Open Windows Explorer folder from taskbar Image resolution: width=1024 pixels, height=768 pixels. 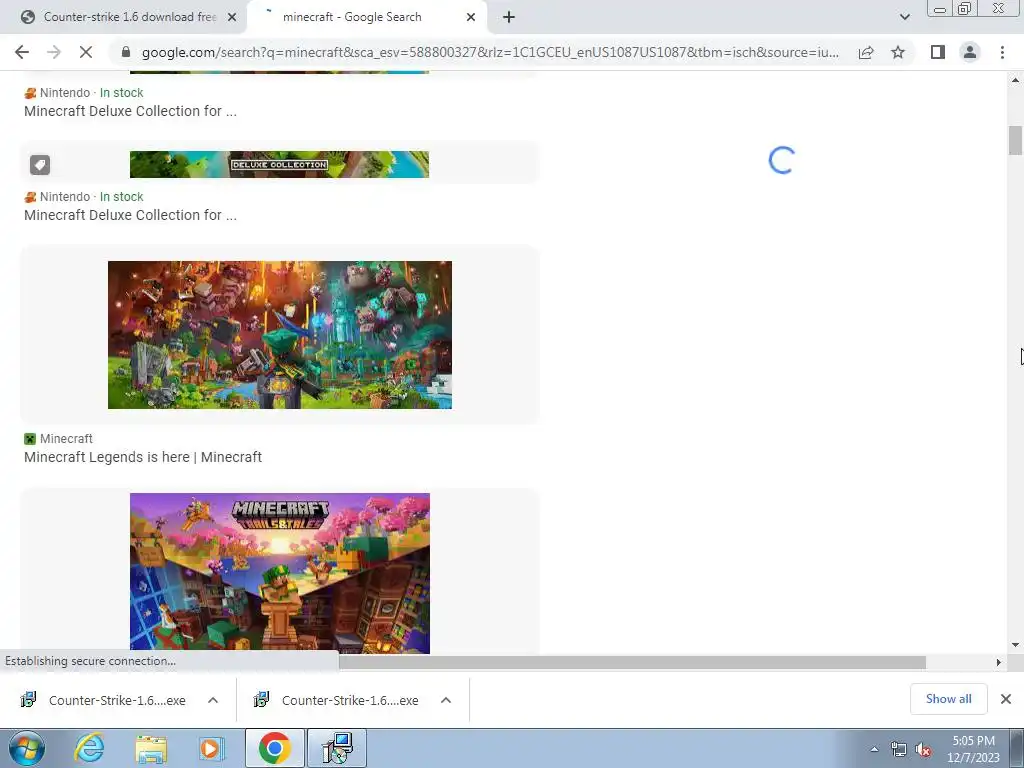tap(151, 748)
